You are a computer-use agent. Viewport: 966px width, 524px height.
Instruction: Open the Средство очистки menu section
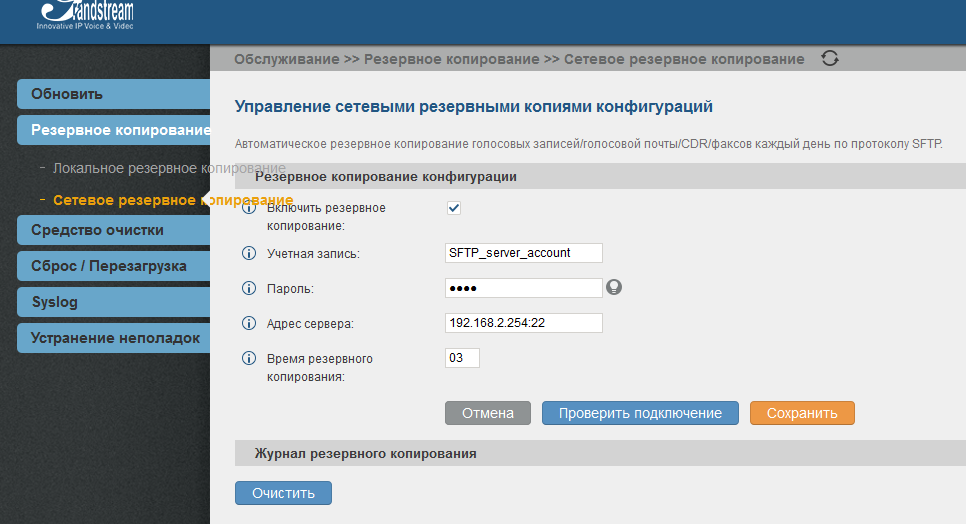[113, 230]
